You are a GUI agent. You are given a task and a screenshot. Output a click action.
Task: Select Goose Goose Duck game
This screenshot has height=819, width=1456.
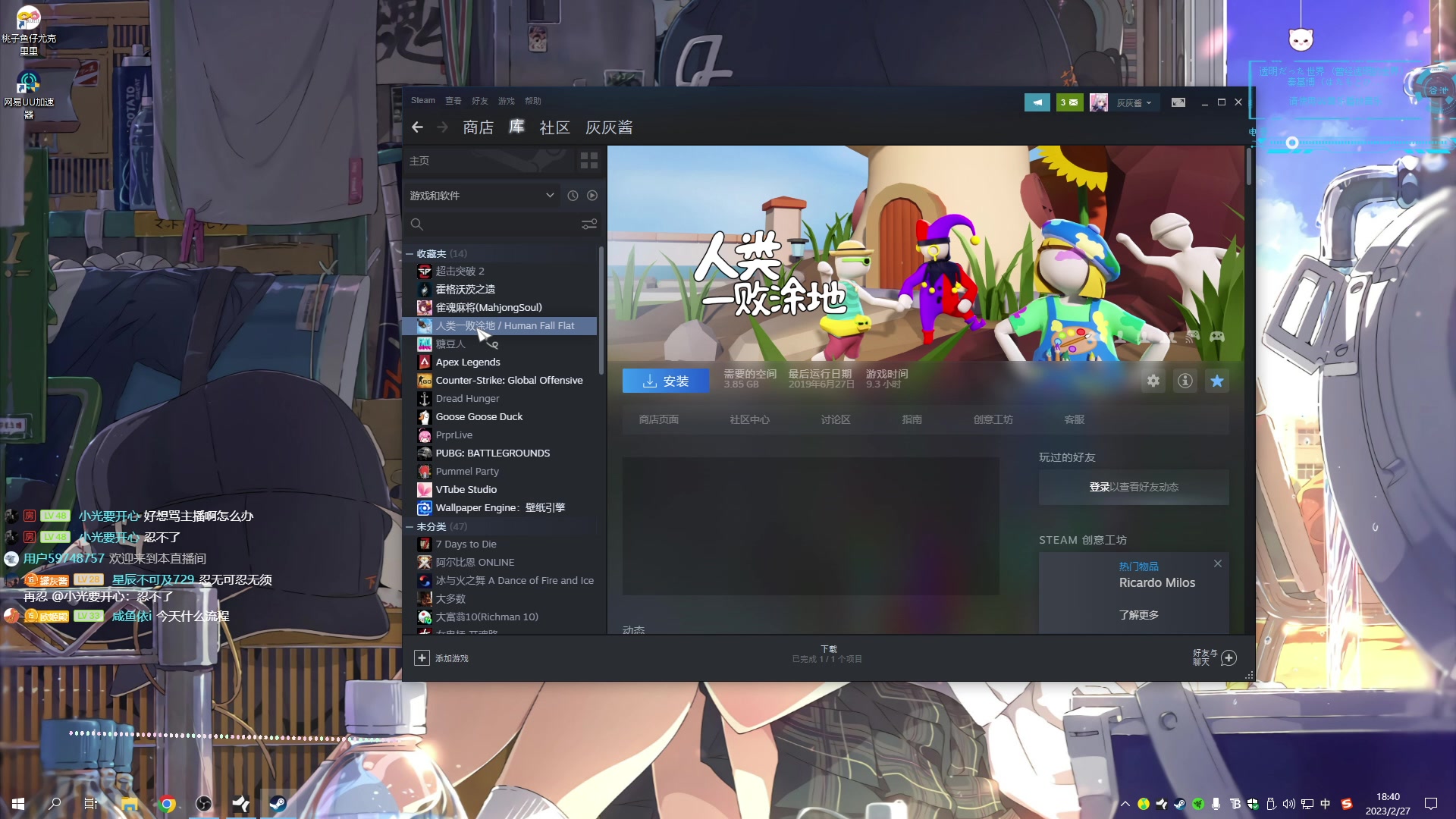[500, 416]
